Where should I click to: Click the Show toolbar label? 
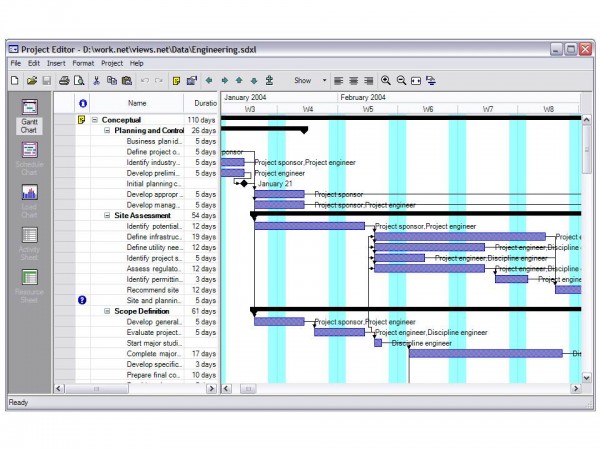point(302,80)
